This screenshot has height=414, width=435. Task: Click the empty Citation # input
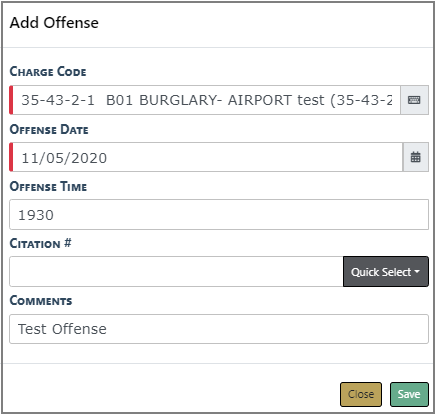176,272
